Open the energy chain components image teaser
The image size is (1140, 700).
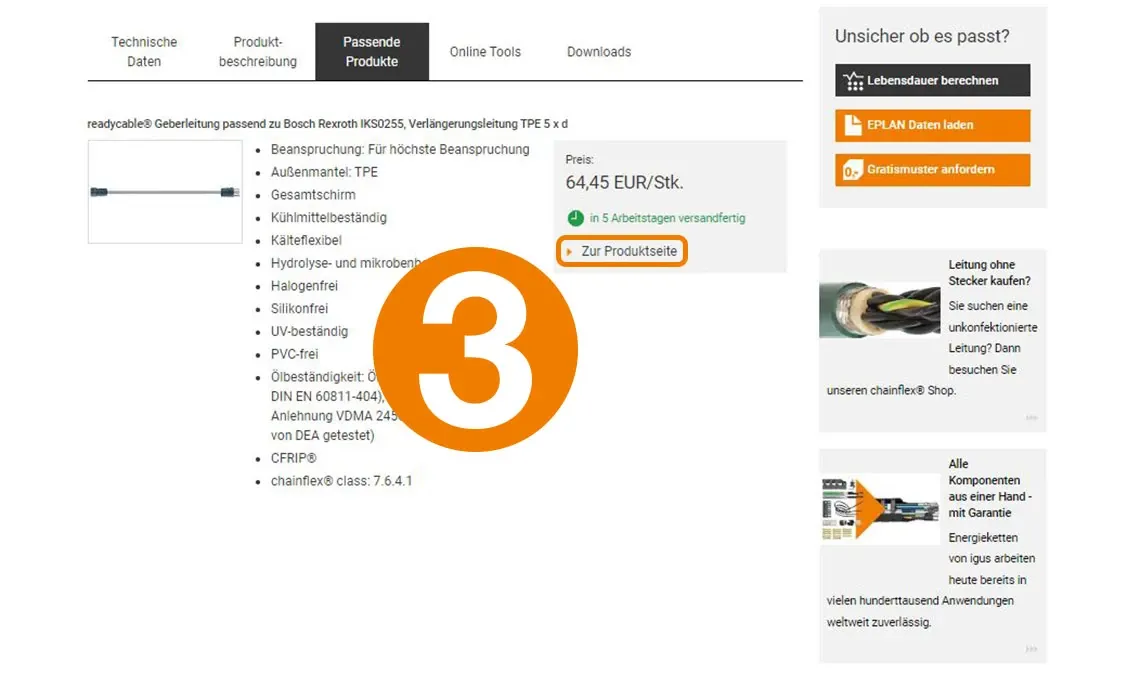pyautogui.click(x=880, y=509)
